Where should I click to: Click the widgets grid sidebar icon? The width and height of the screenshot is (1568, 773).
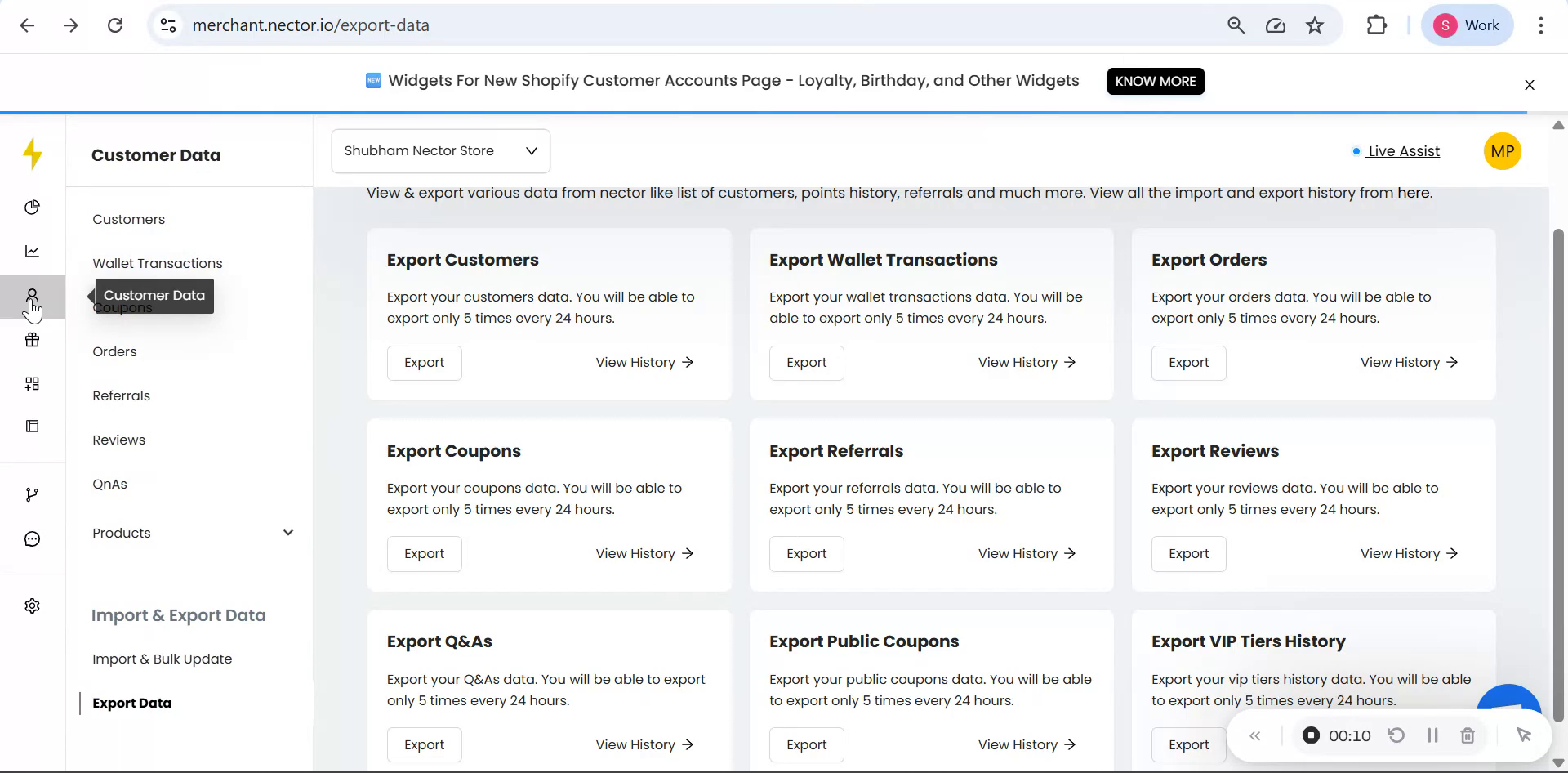point(32,384)
